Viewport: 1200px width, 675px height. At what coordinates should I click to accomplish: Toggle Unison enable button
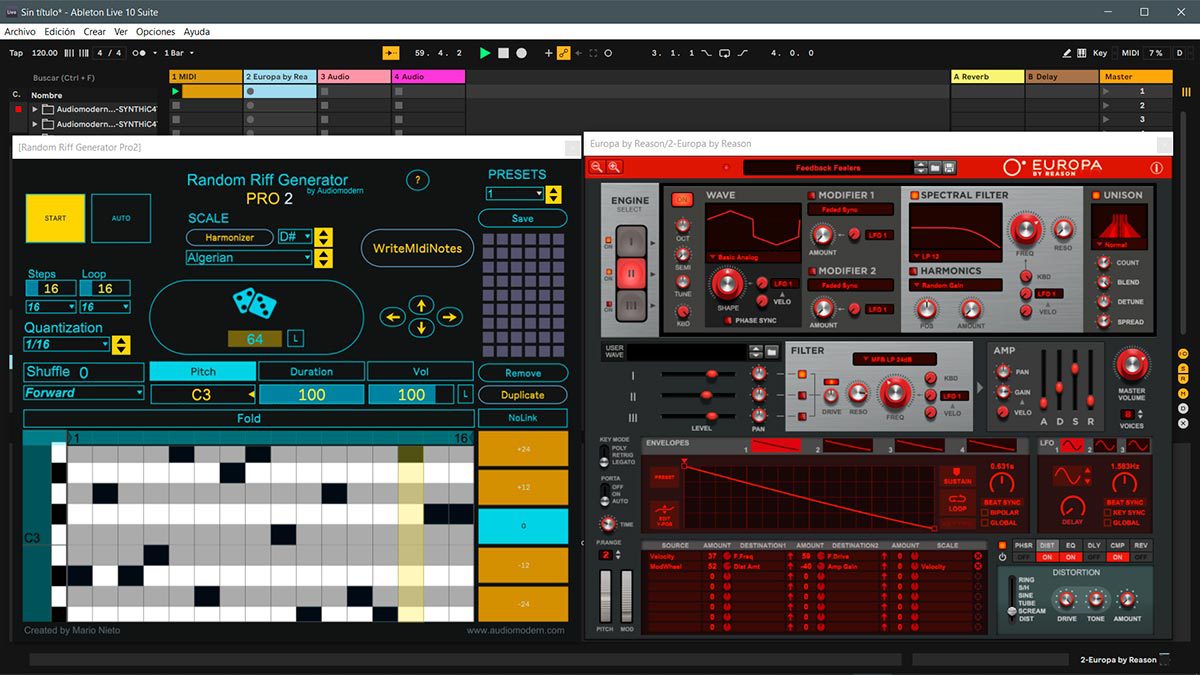coord(1096,195)
